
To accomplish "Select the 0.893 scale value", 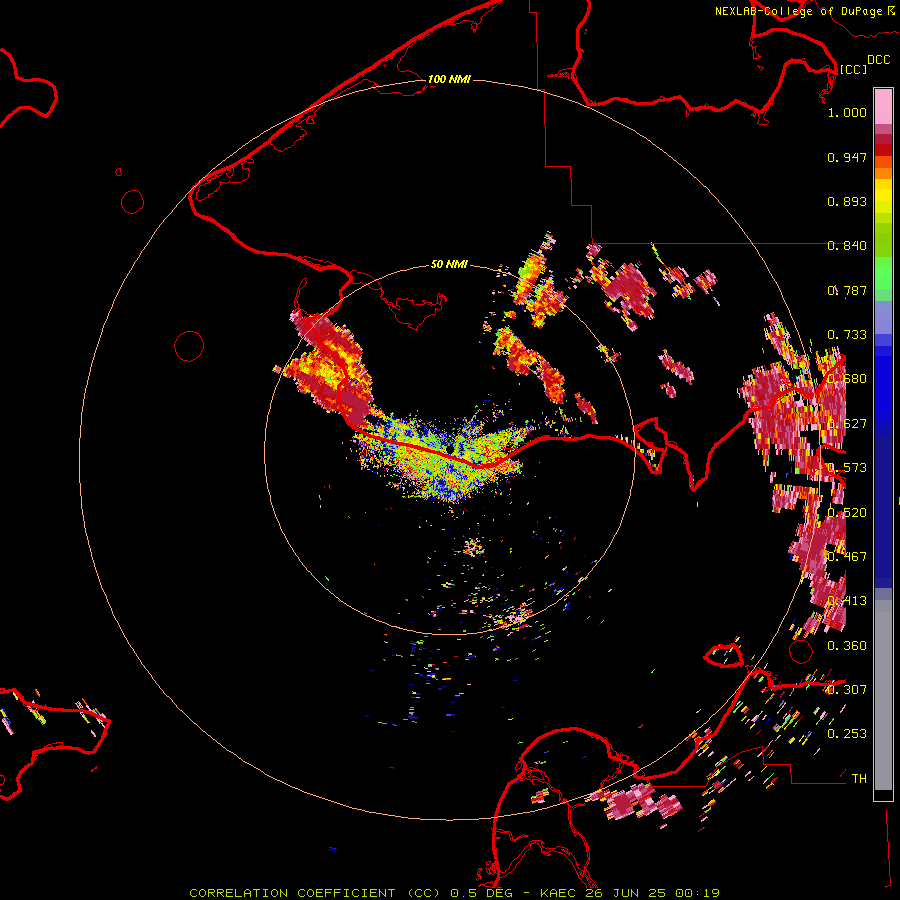I will point(847,201).
